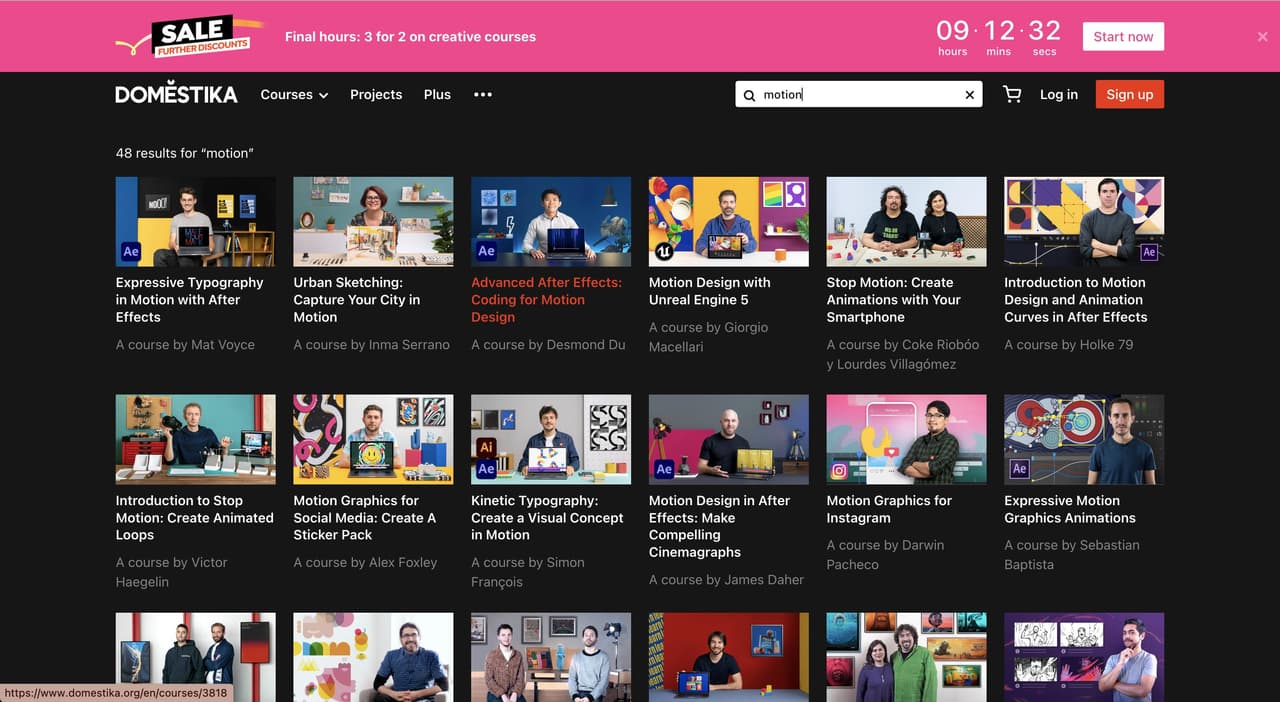The height and width of the screenshot is (702, 1280).
Task: Go to Projects section
Action: (x=376, y=94)
